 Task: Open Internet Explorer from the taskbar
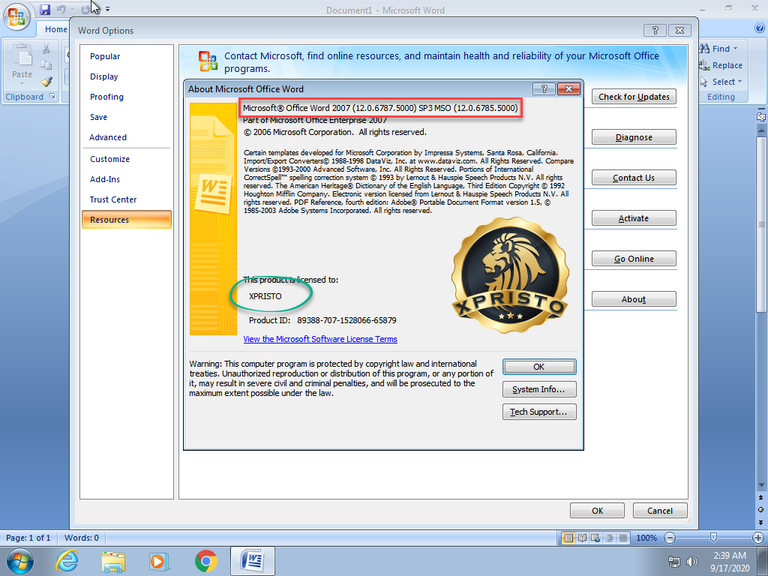click(67, 561)
